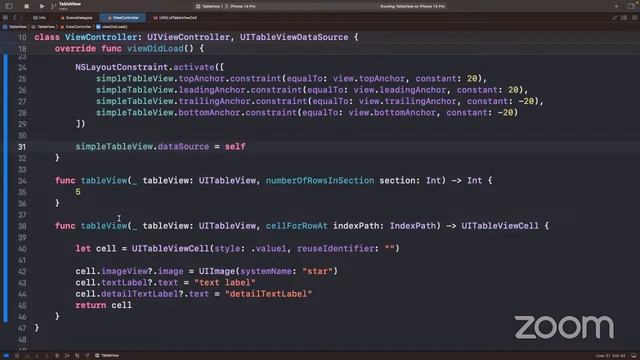Click the plus Library button
640x360 pixels.
pyautogui.click(x=616, y=6)
